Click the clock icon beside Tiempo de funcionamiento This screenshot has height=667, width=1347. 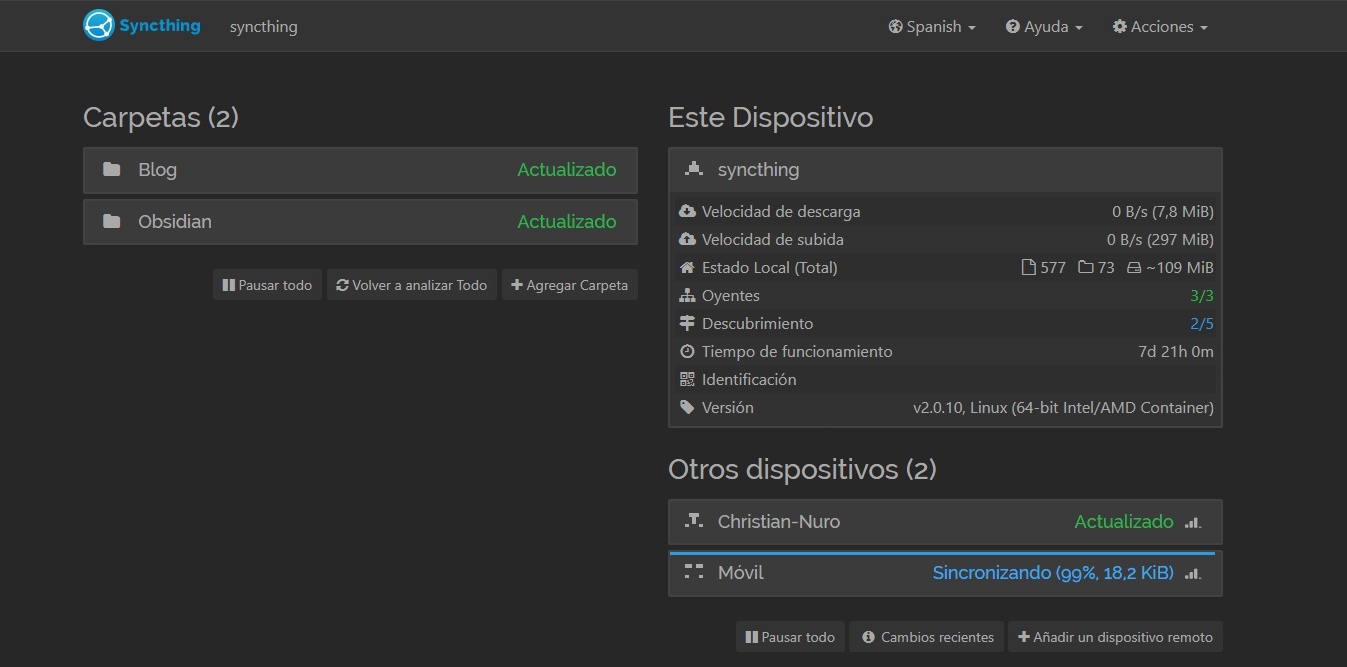click(686, 351)
